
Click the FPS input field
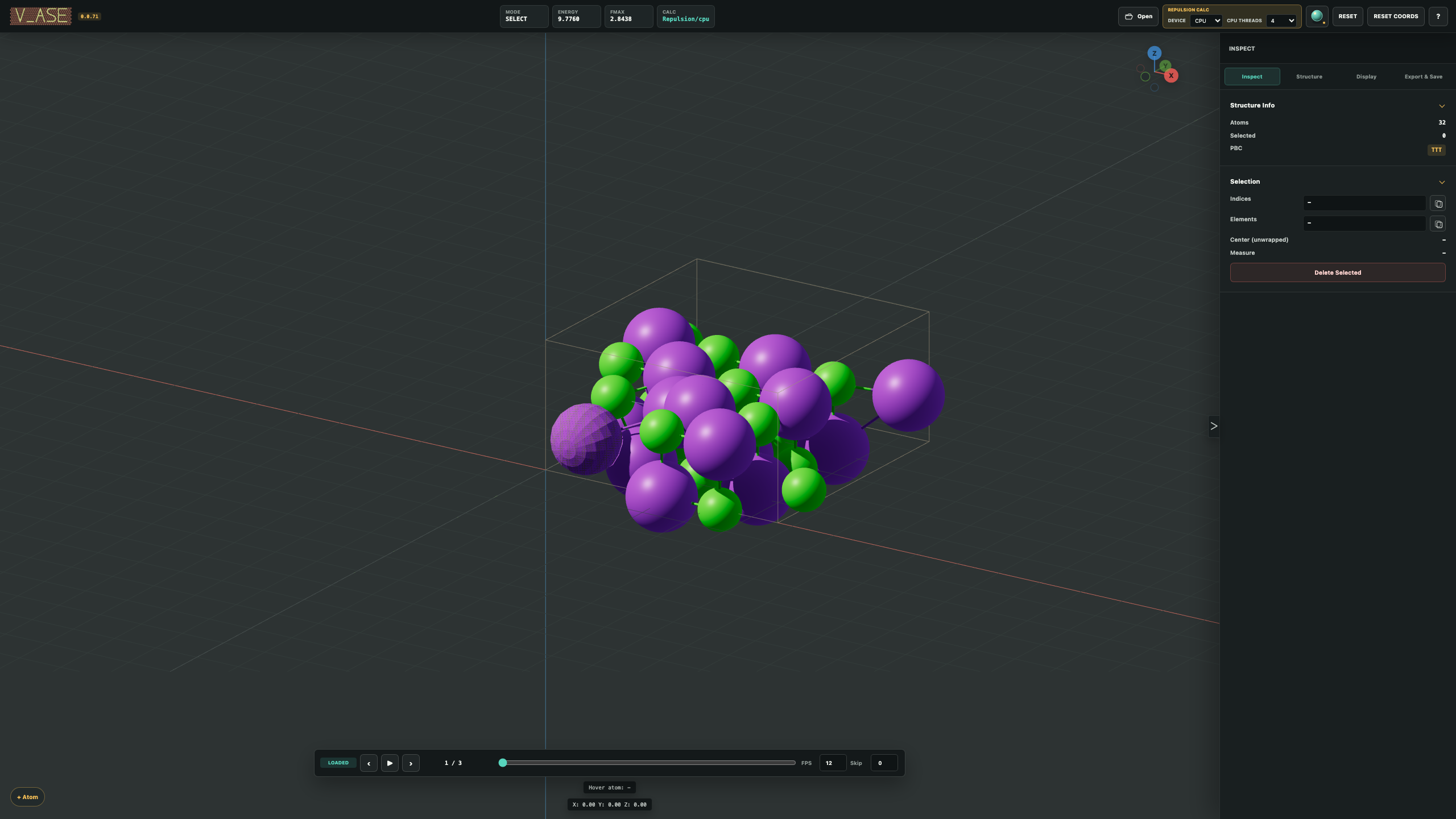832,763
